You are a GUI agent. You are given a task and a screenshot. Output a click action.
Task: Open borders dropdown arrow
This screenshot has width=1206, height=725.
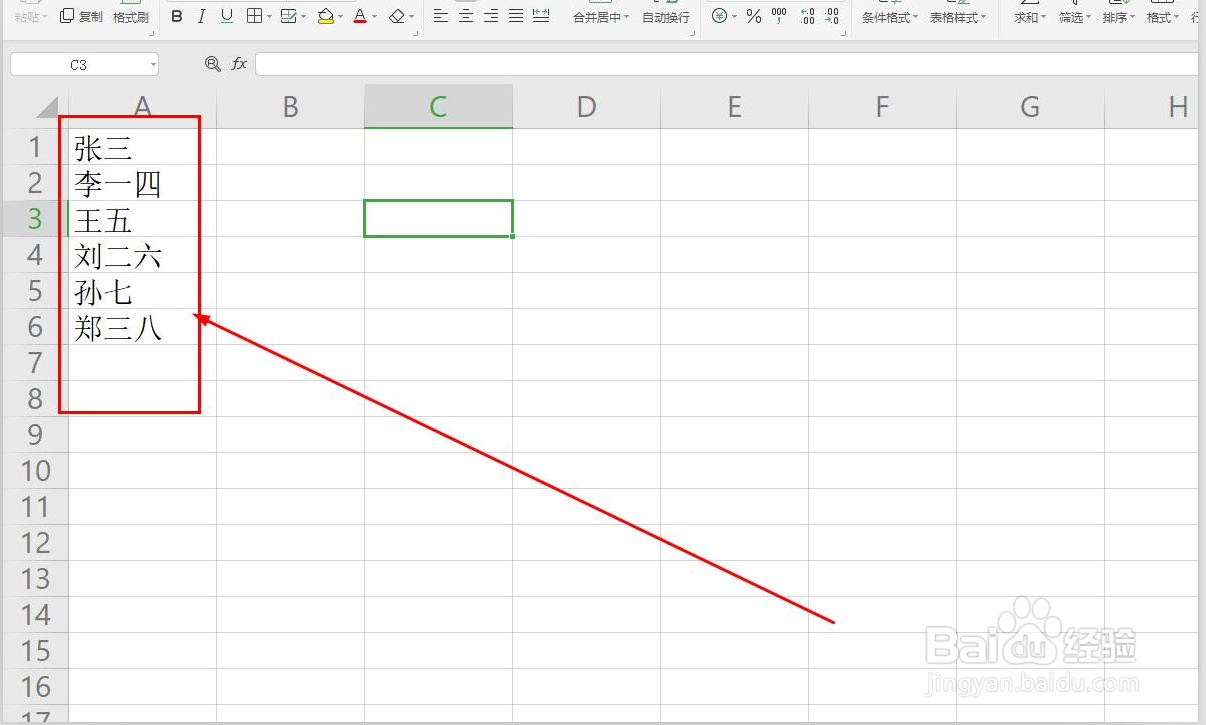(x=269, y=17)
